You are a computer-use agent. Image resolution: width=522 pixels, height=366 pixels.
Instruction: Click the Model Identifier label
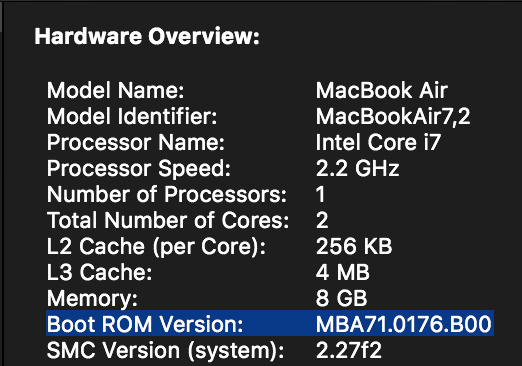pos(132,116)
